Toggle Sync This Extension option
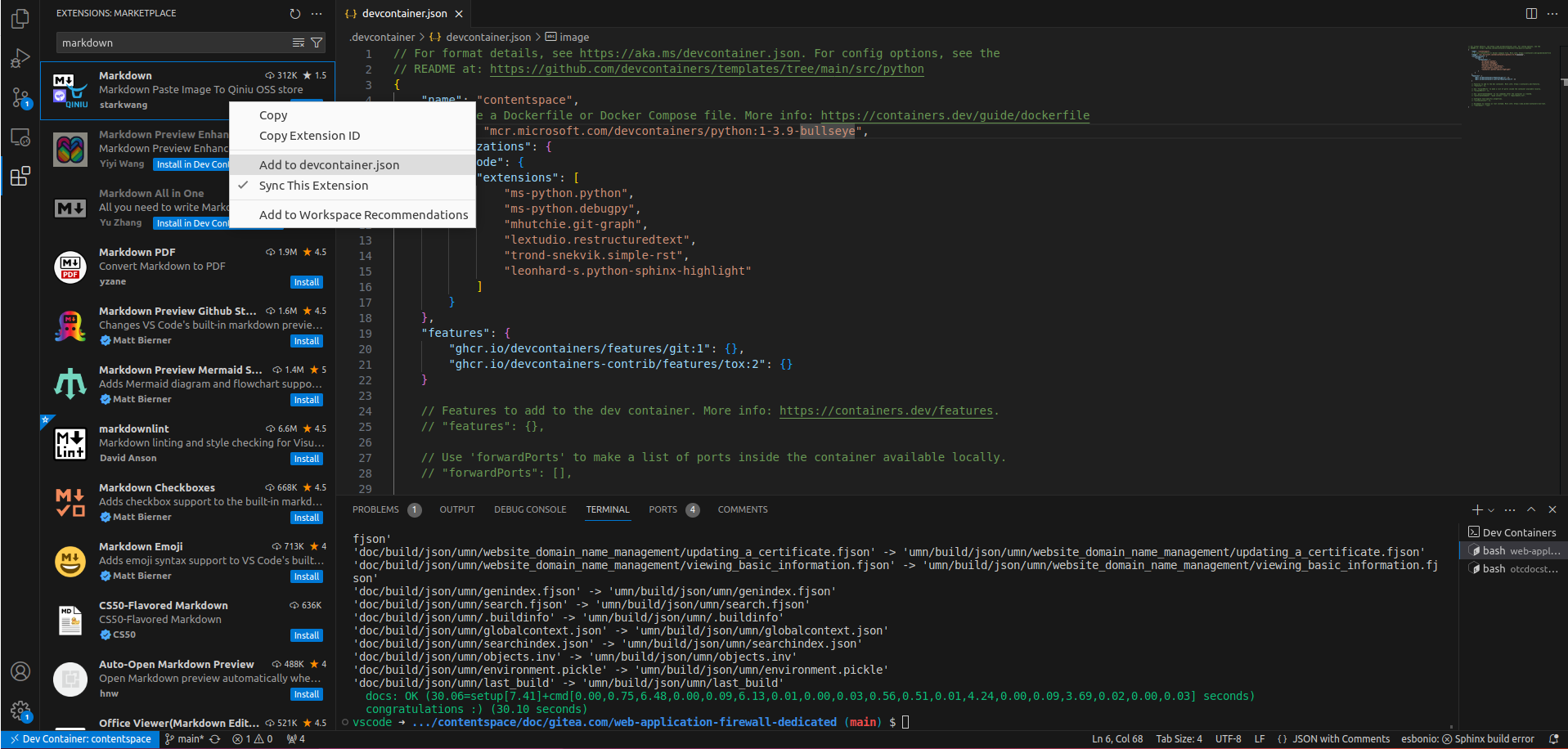The image size is (1568, 749). (353, 186)
